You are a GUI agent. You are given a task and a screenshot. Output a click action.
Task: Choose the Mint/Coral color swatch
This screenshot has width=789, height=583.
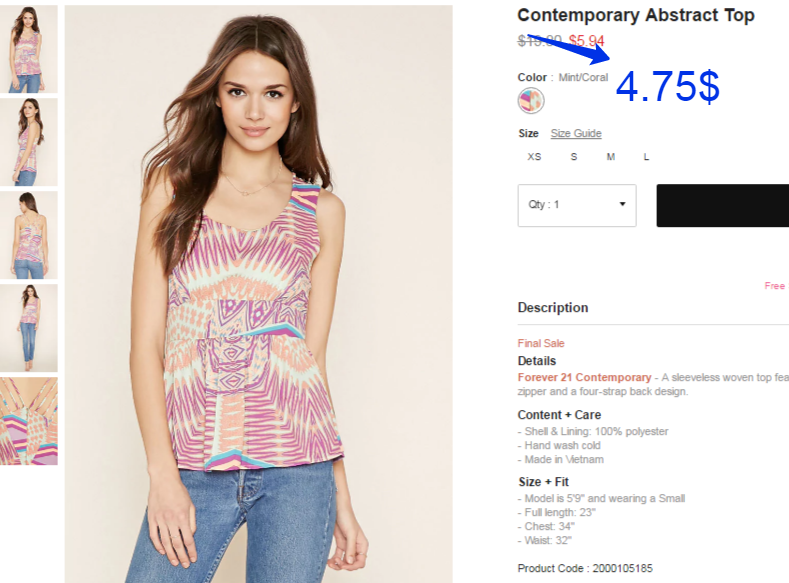[531, 100]
